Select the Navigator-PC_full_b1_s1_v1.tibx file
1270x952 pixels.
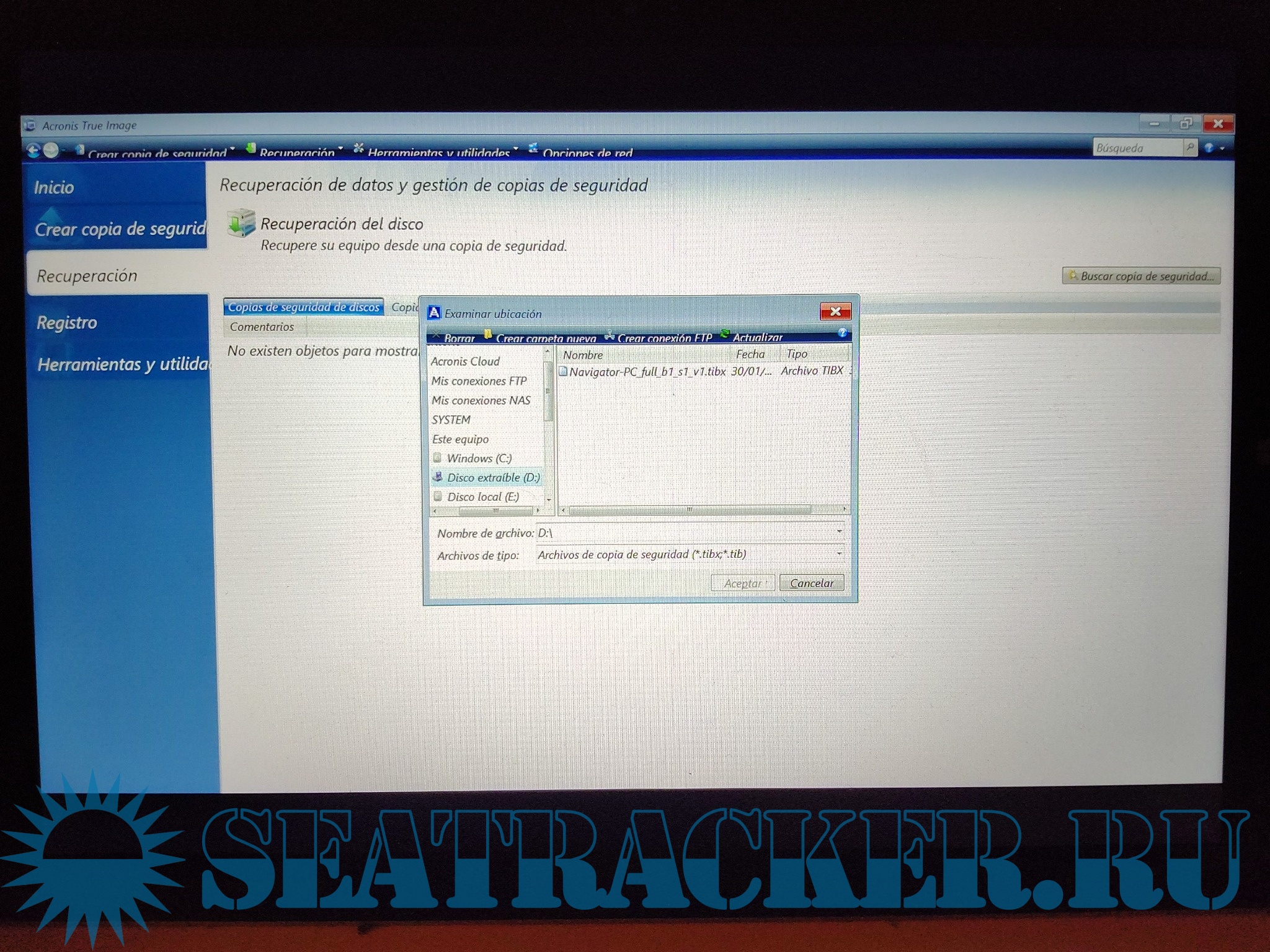click(x=646, y=372)
